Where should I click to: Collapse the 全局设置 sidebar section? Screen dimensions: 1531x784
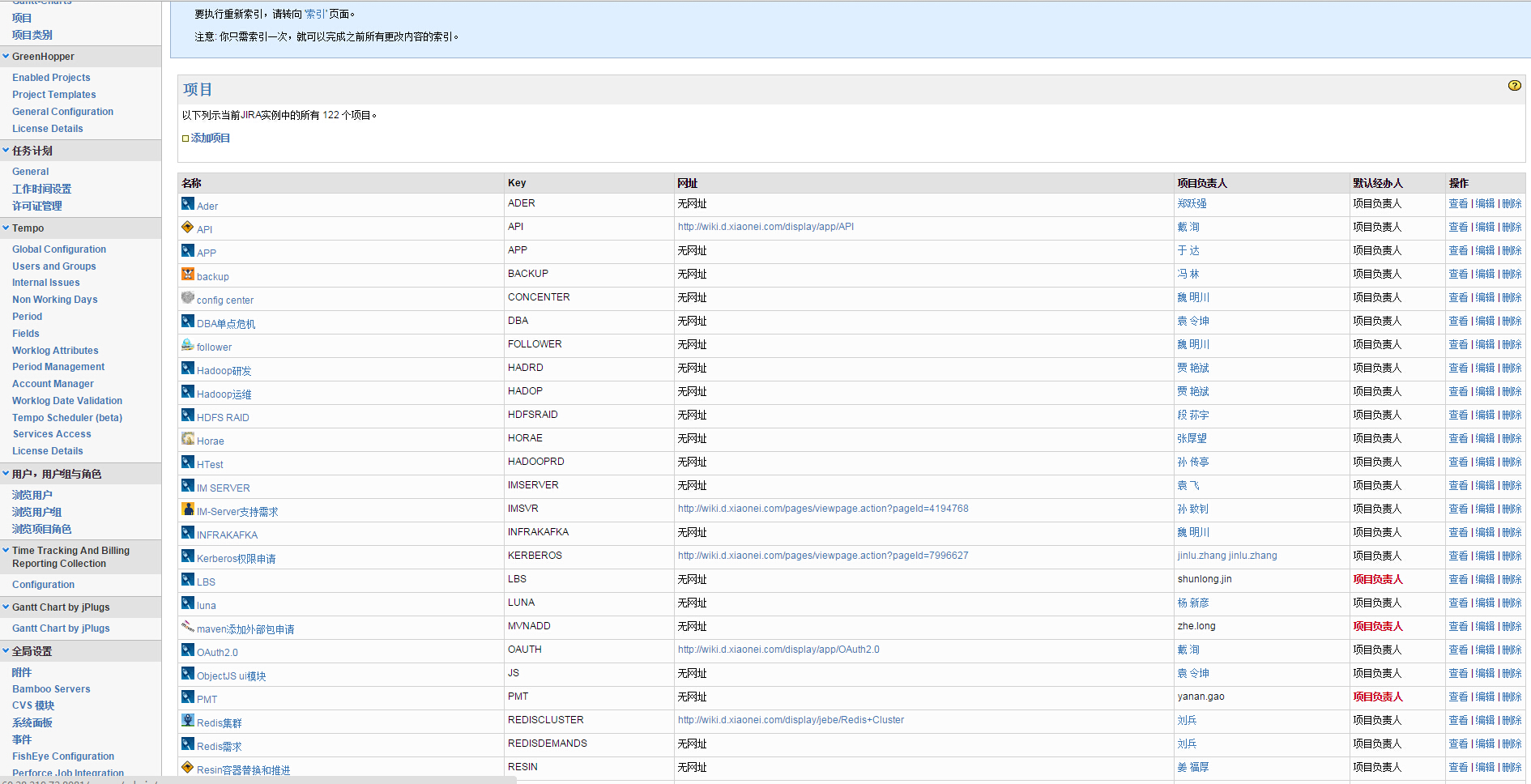click(6, 651)
